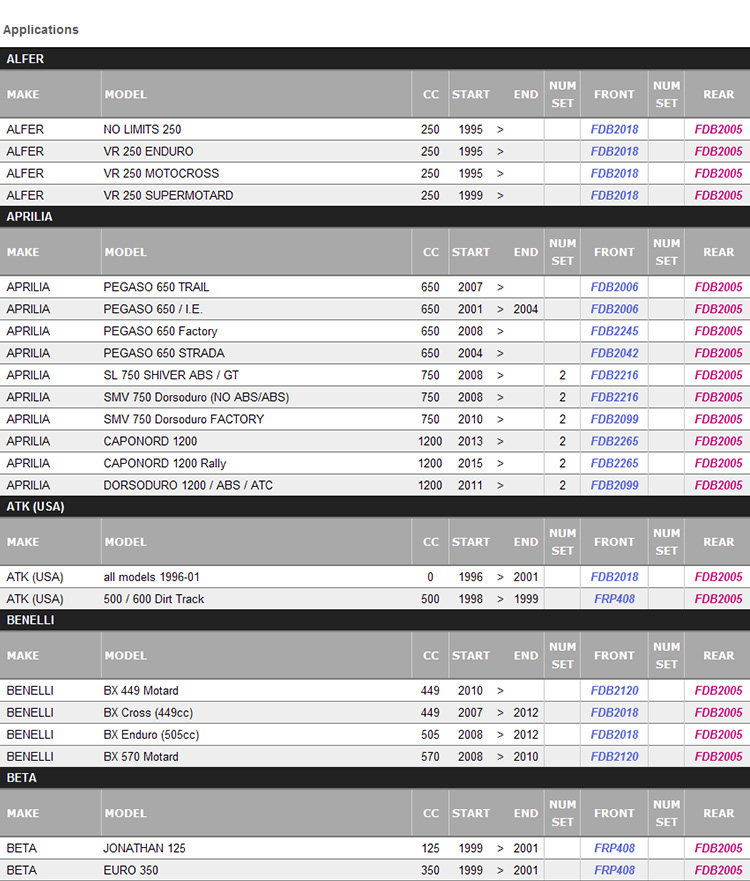Open rear pad FDB2005 for VR 250 MOTOCROSS
This screenshot has width=750, height=881.
(x=718, y=173)
